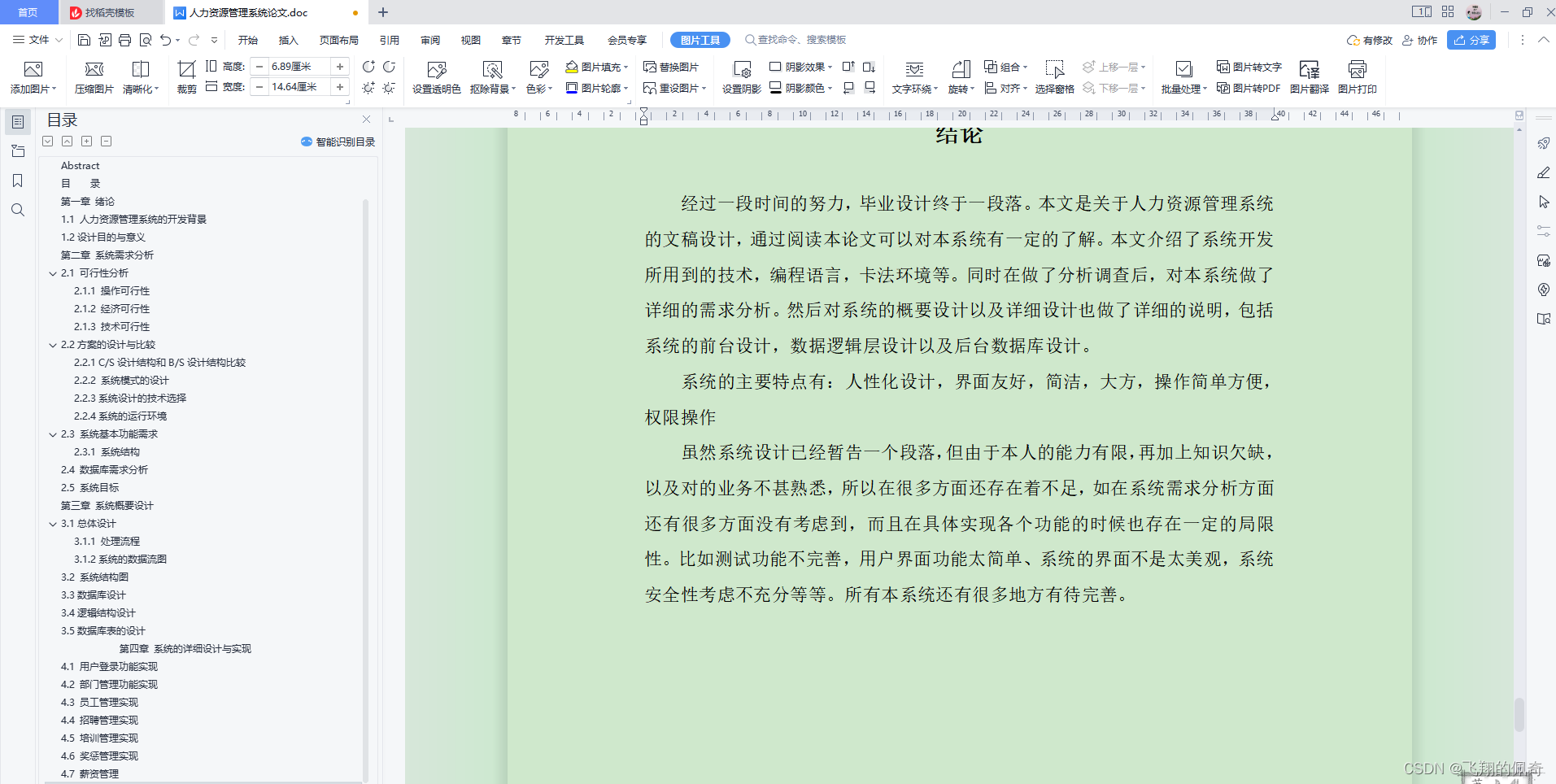Open the Color (色彩) dropdown
1556x784 pixels.
click(x=539, y=89)
